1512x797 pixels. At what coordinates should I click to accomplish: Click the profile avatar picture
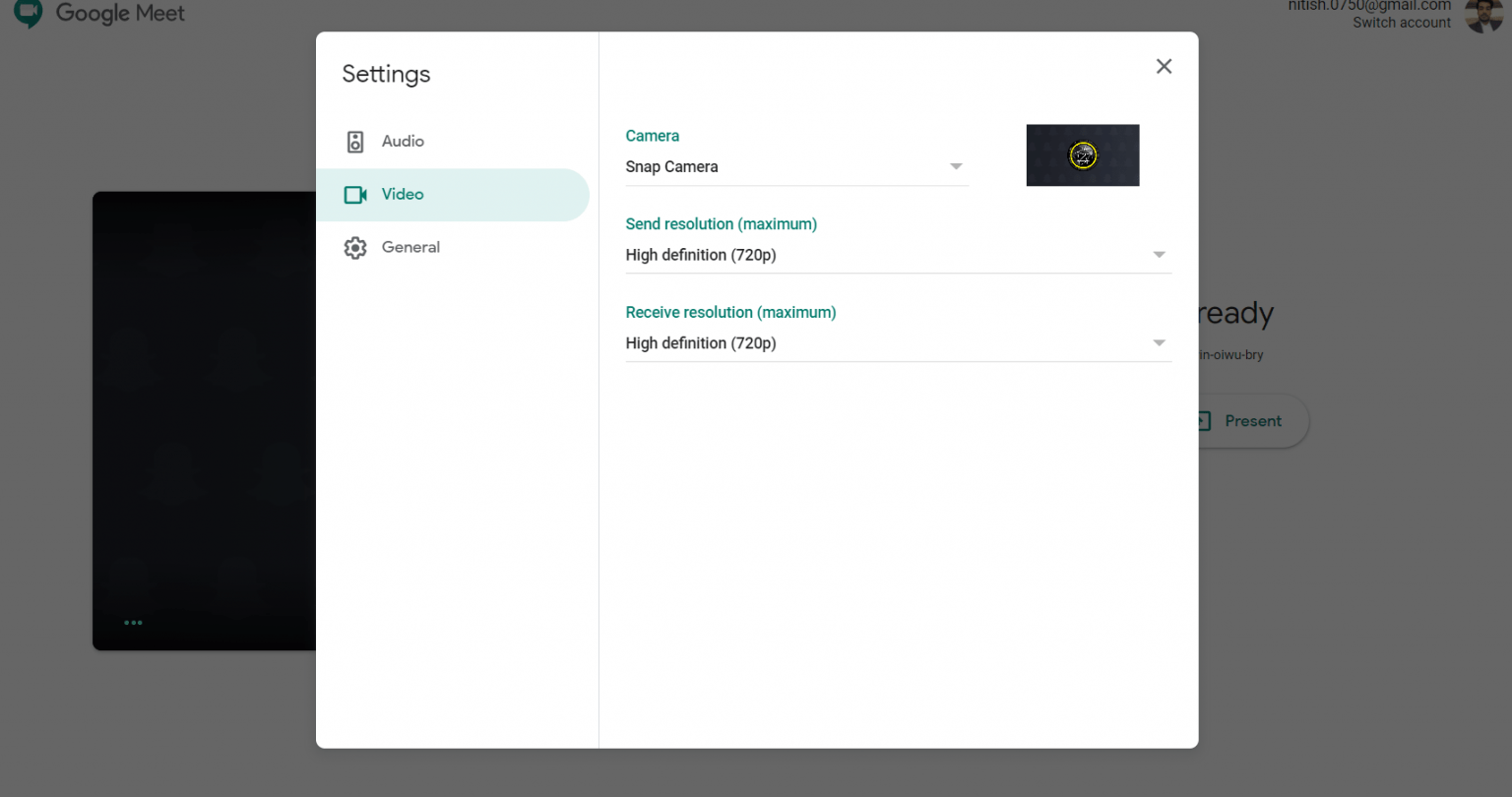click(1482, 15)
